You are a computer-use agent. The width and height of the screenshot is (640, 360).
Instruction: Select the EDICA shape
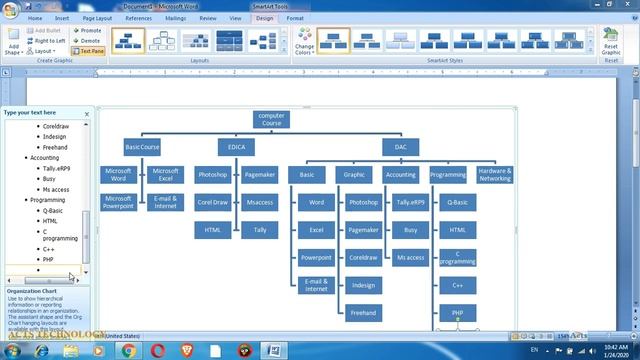[x=236, y=147]
